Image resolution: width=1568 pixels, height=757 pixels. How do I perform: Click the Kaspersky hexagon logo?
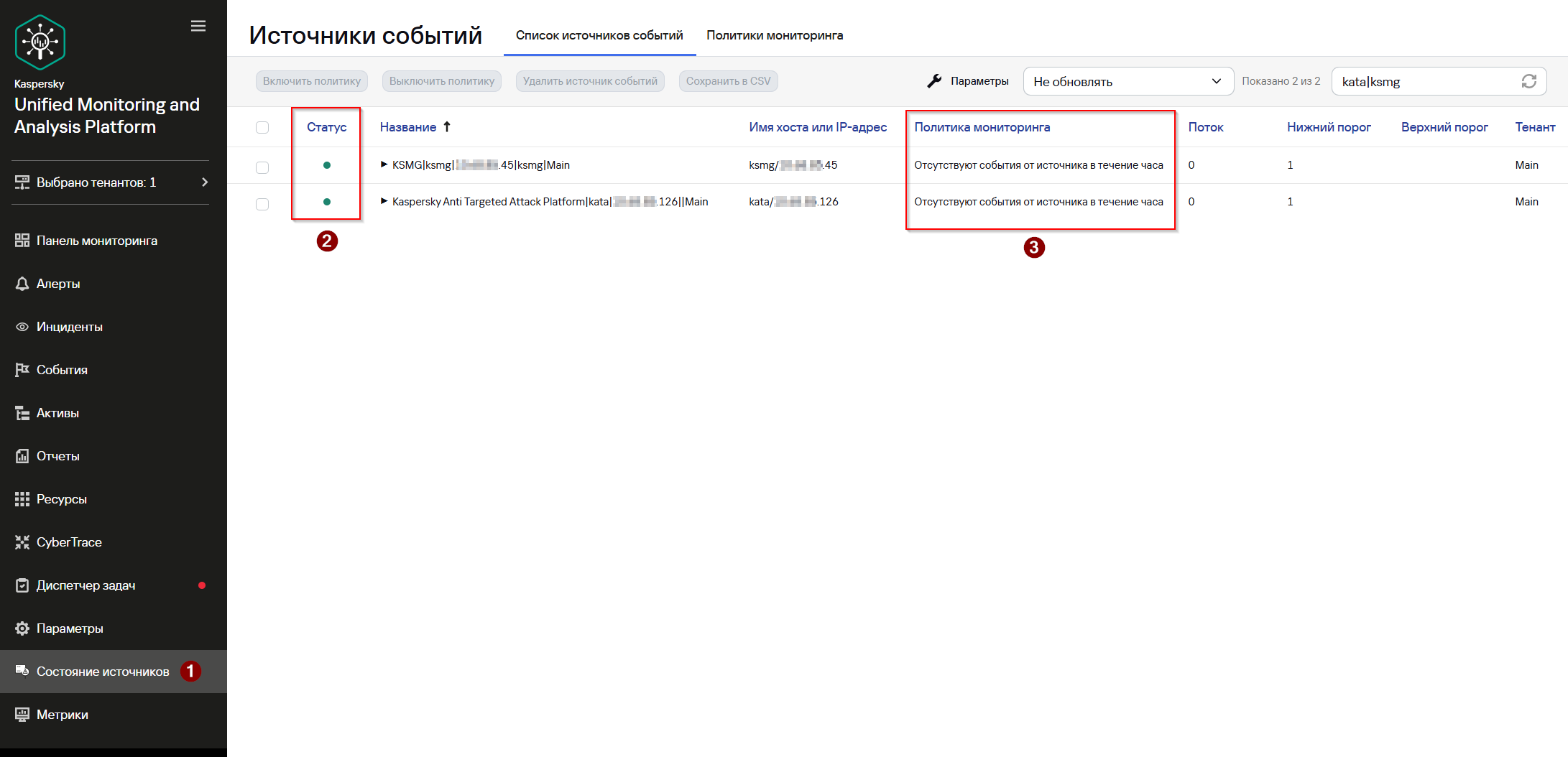tap(40, 42)
